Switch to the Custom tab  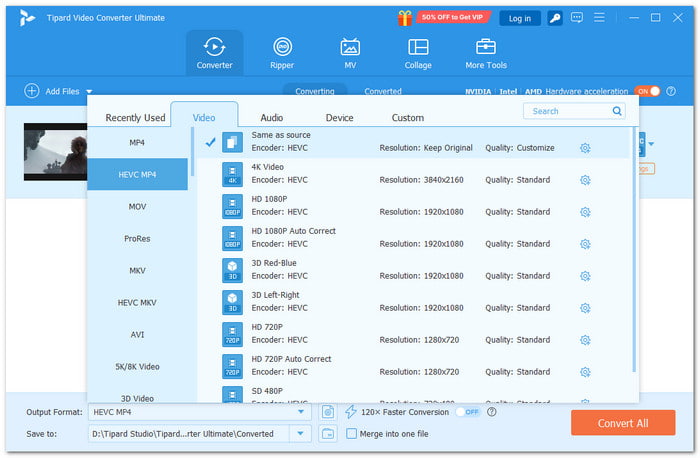[408, 117]
